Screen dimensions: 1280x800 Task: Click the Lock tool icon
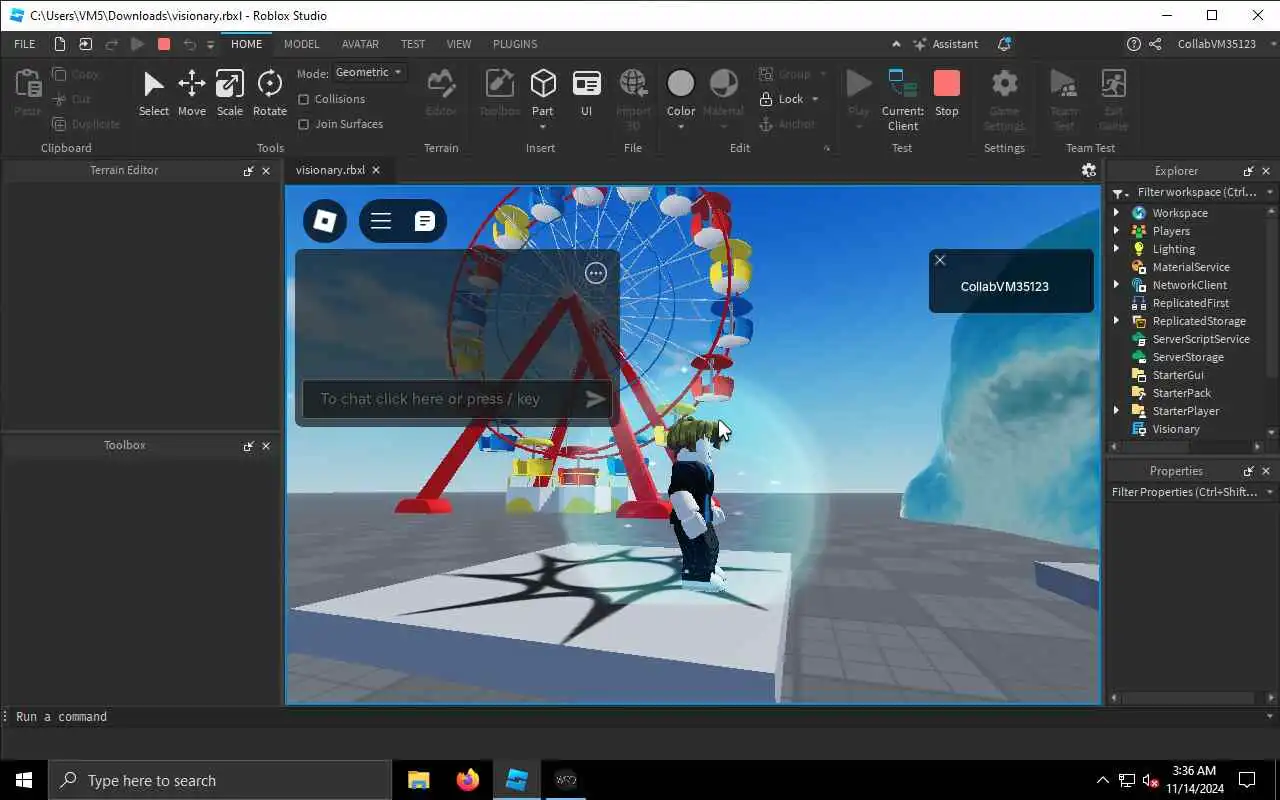pyautogui.click(x=766, y=99)
